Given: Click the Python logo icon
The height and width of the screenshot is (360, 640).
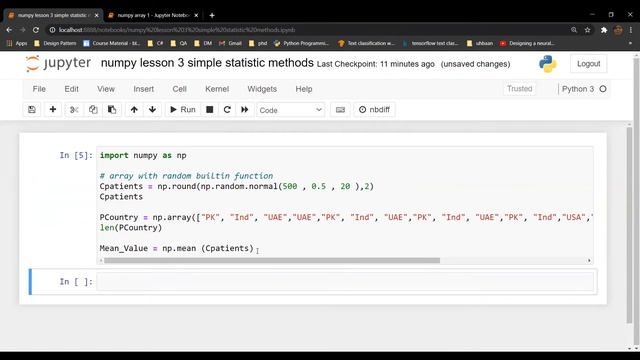Looking at the screenshot, I should tap(547, 64).
